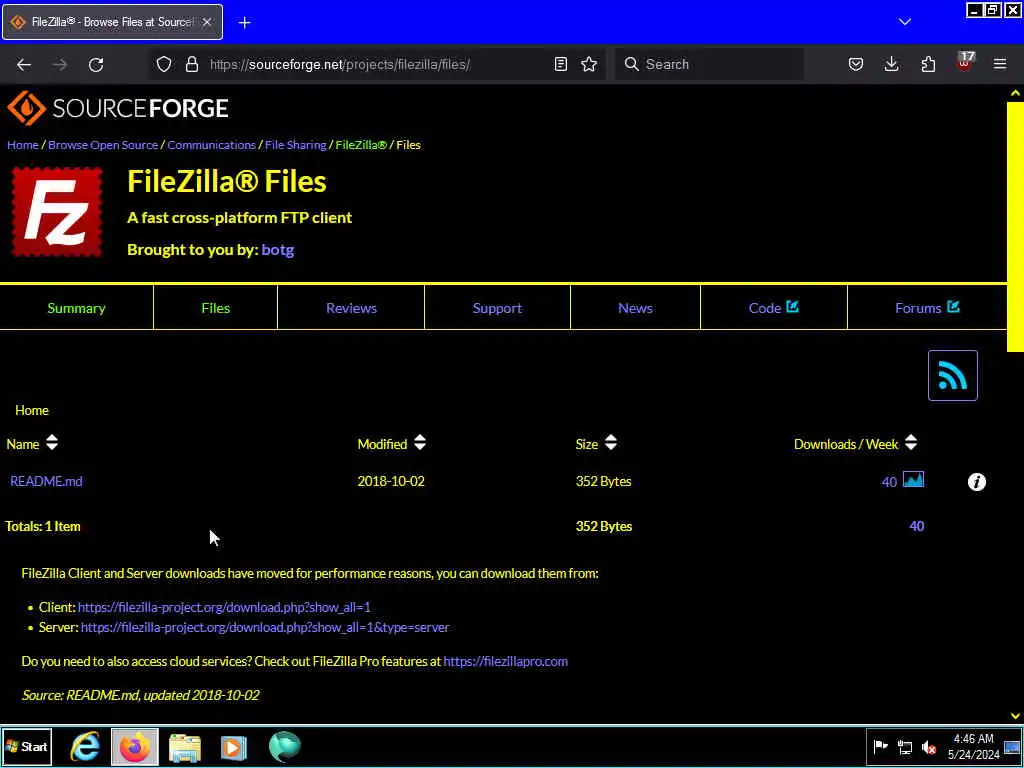This screenshot has width=1024, height=768.
Task: Sort by Modified column arrows
Action: (x=420, y=443)
